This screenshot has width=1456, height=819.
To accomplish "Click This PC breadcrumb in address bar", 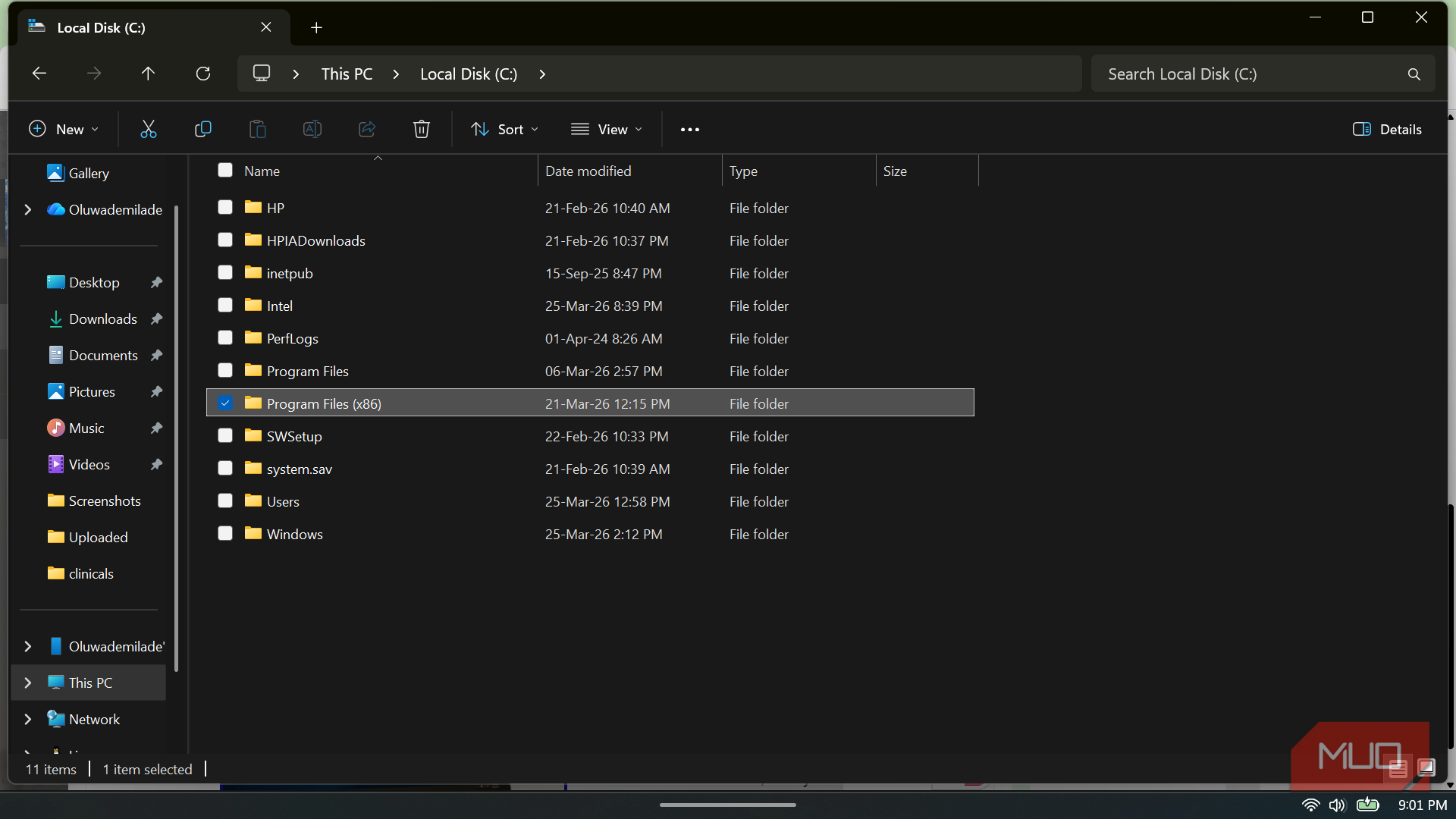I will 347,74.
